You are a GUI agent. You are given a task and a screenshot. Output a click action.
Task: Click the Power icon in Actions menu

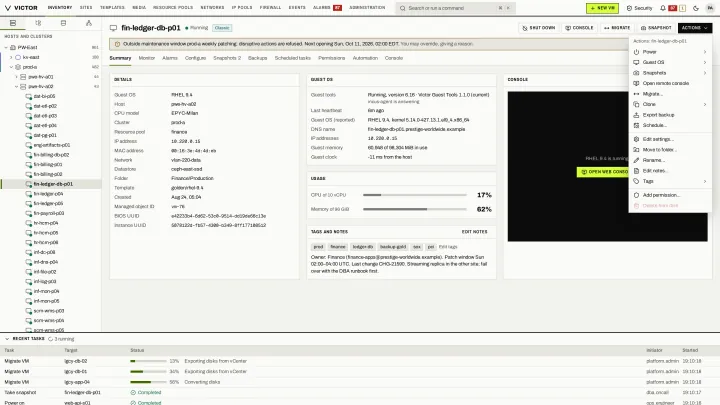636,52
